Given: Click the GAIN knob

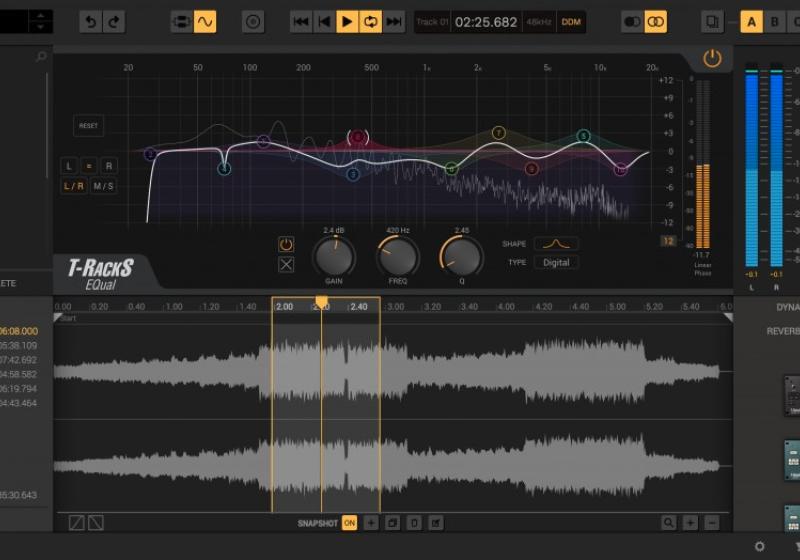Looking at the screenshot, I should coord(333,257).
